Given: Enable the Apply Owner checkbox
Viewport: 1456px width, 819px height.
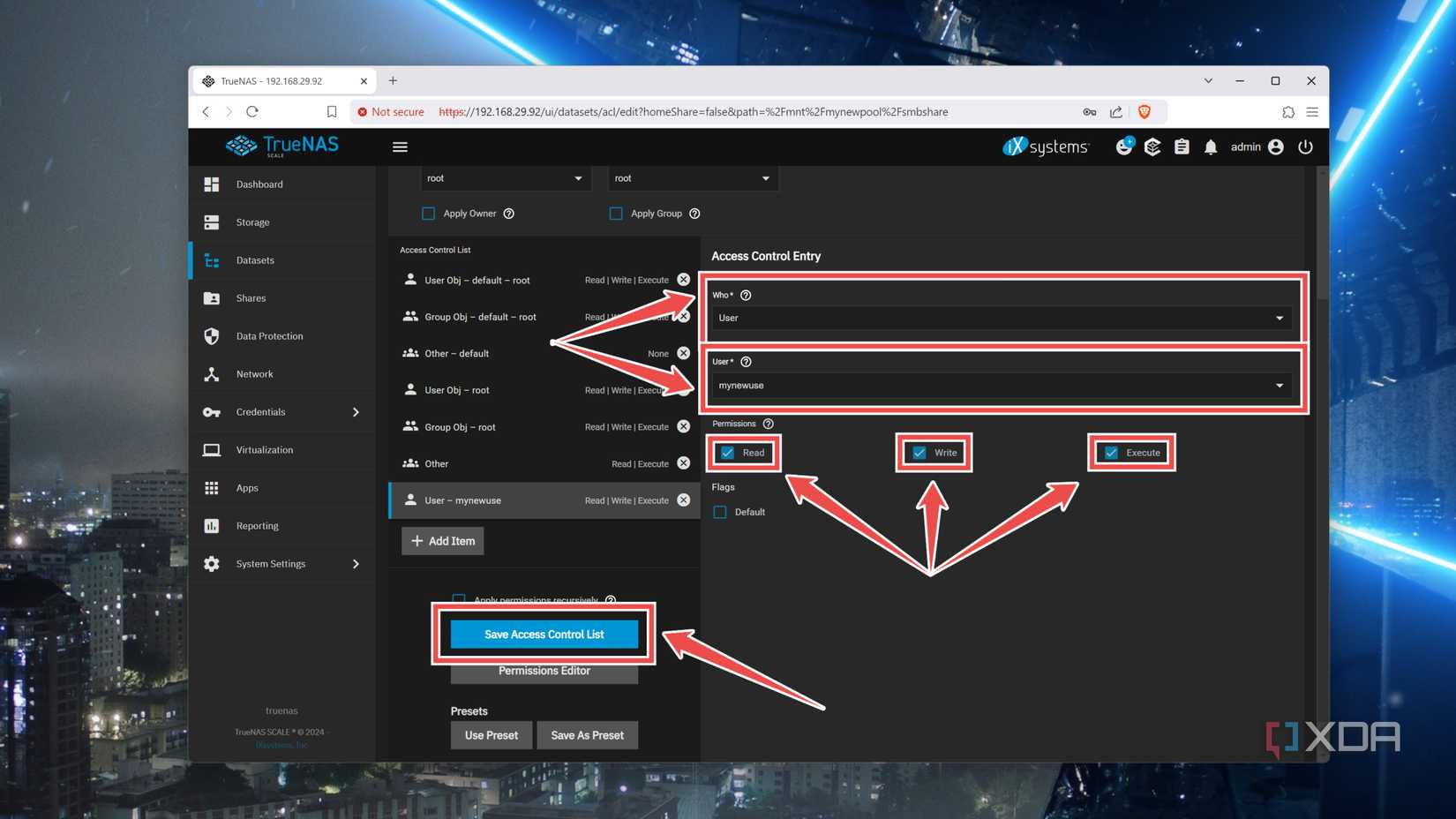Looking at the screenshot, I should click(x=428, y=213).
